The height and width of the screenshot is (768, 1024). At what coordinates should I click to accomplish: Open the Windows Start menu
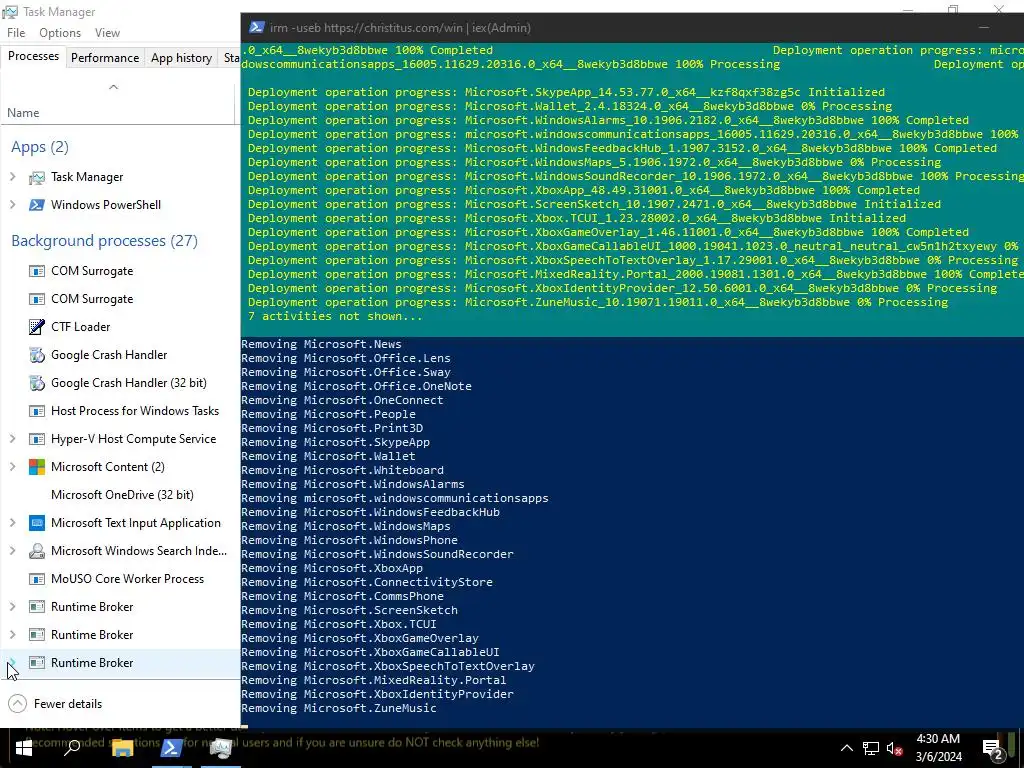(x=24, y=748)
